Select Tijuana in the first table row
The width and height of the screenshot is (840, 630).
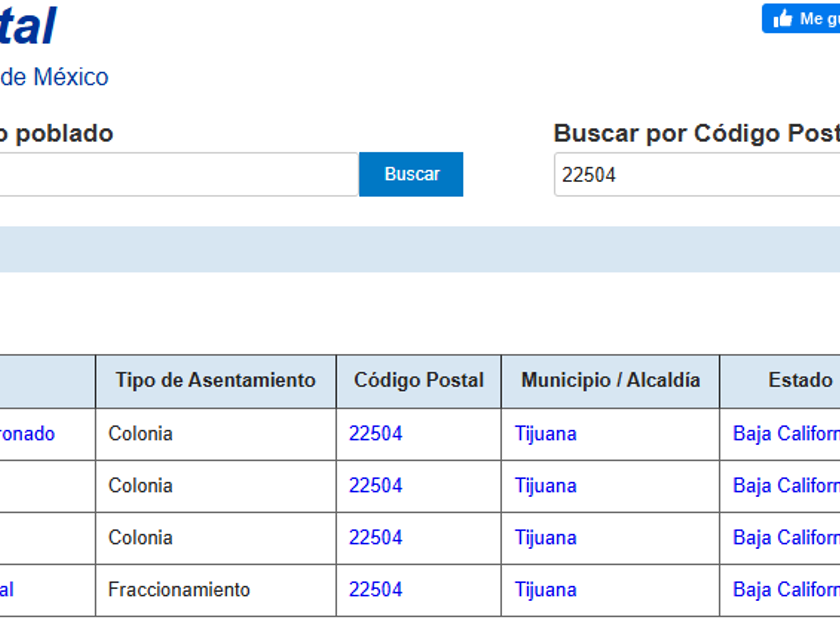pos(545,434)
